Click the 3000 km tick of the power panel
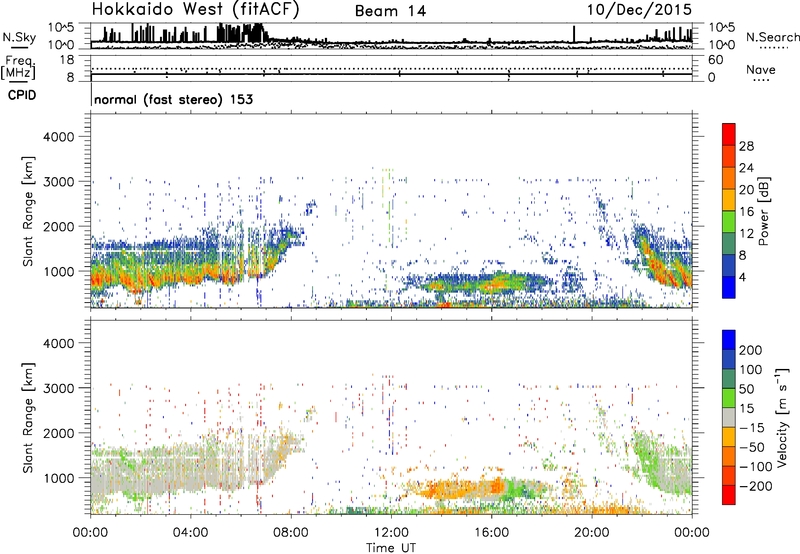The height and width of the screenshot is (554, 800). click(x=58, y=182)
